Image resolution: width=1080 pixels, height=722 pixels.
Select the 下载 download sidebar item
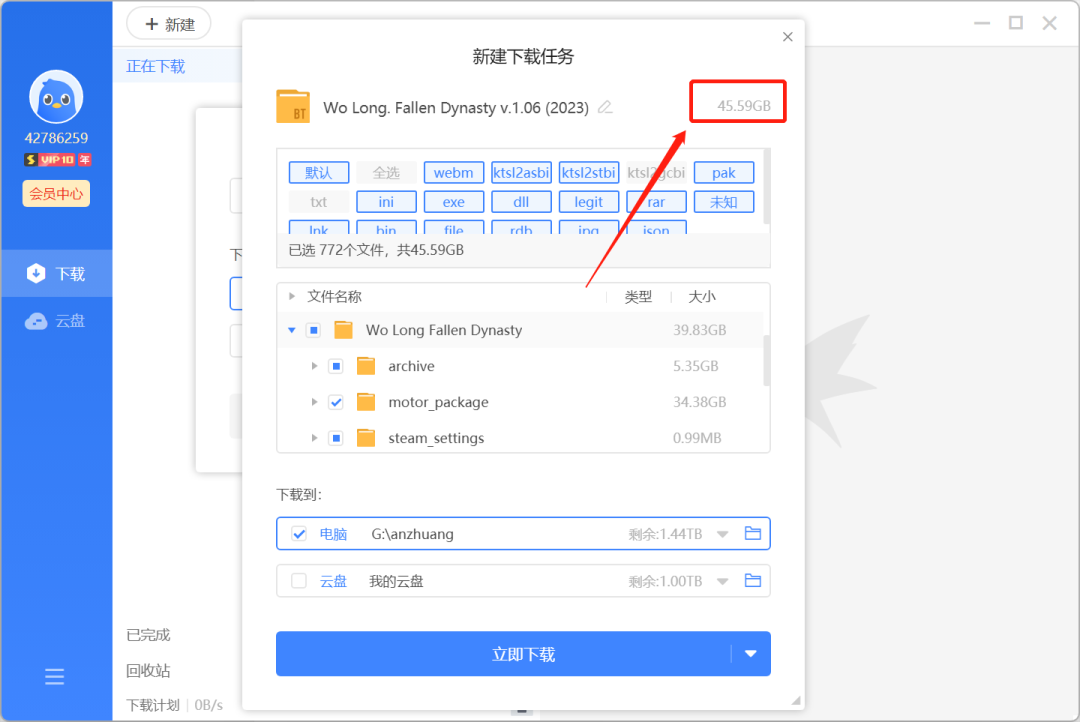pyautogui.click(x=56, y=274)
